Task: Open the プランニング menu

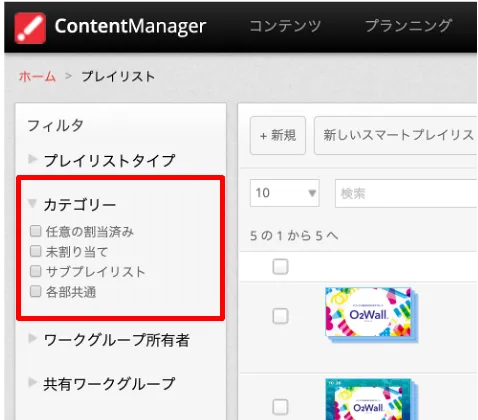Action: 409,26
